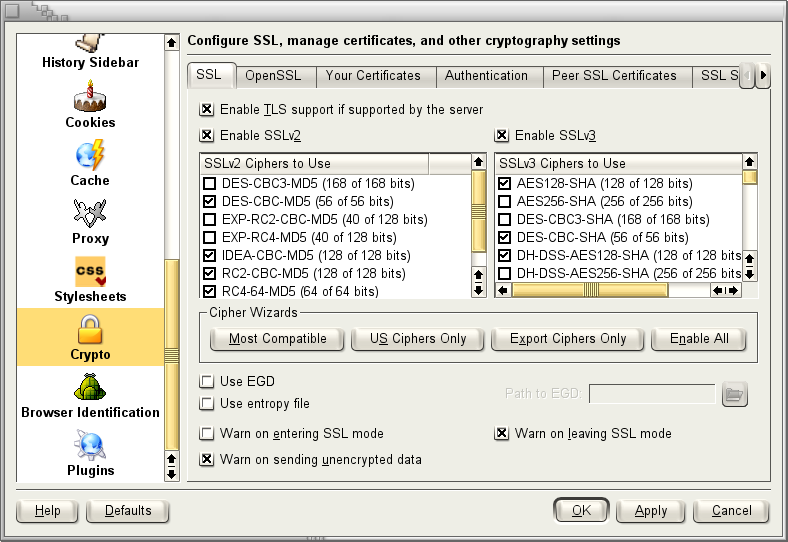Click the SSLv3 Ciphers to Use column header
The width and height of the screenshot is (788, 542).
point(619,163)
